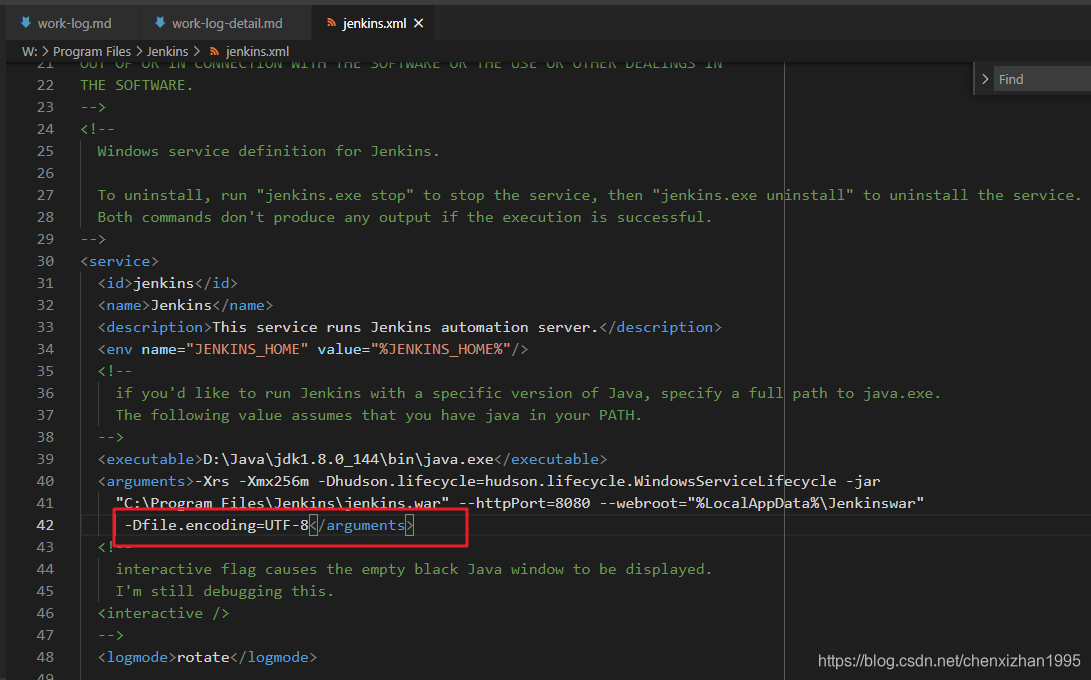Click the -Xmx256m argument
The width and height of the screenshot is (1091, 680).
point(273,481)
